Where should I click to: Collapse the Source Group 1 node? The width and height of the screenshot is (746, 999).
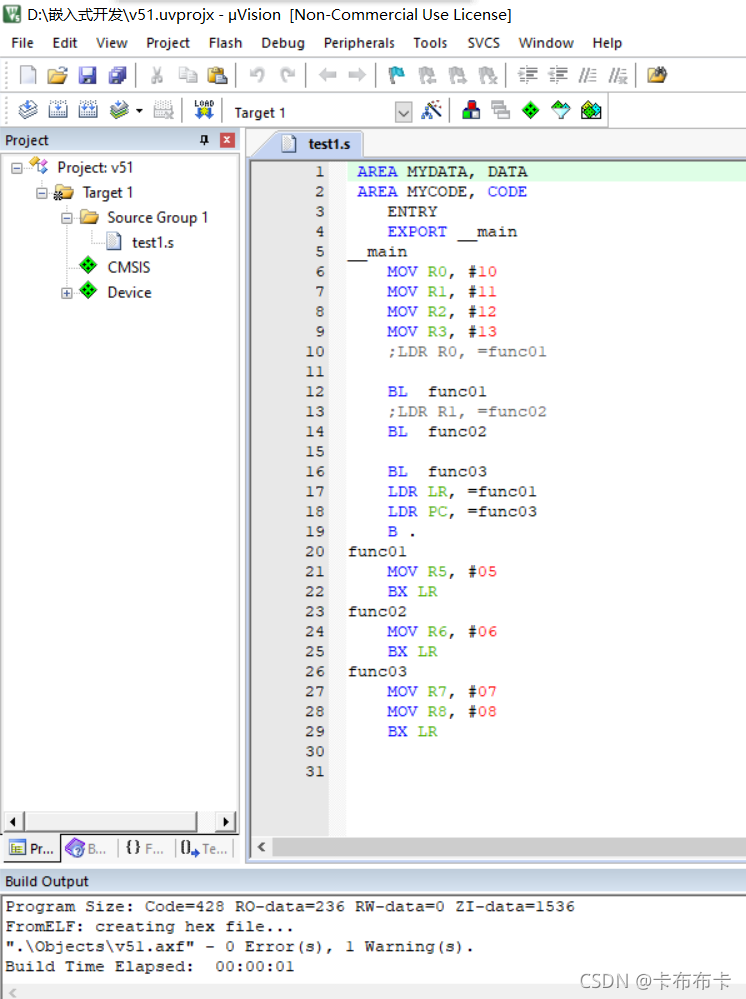[66, 218]
